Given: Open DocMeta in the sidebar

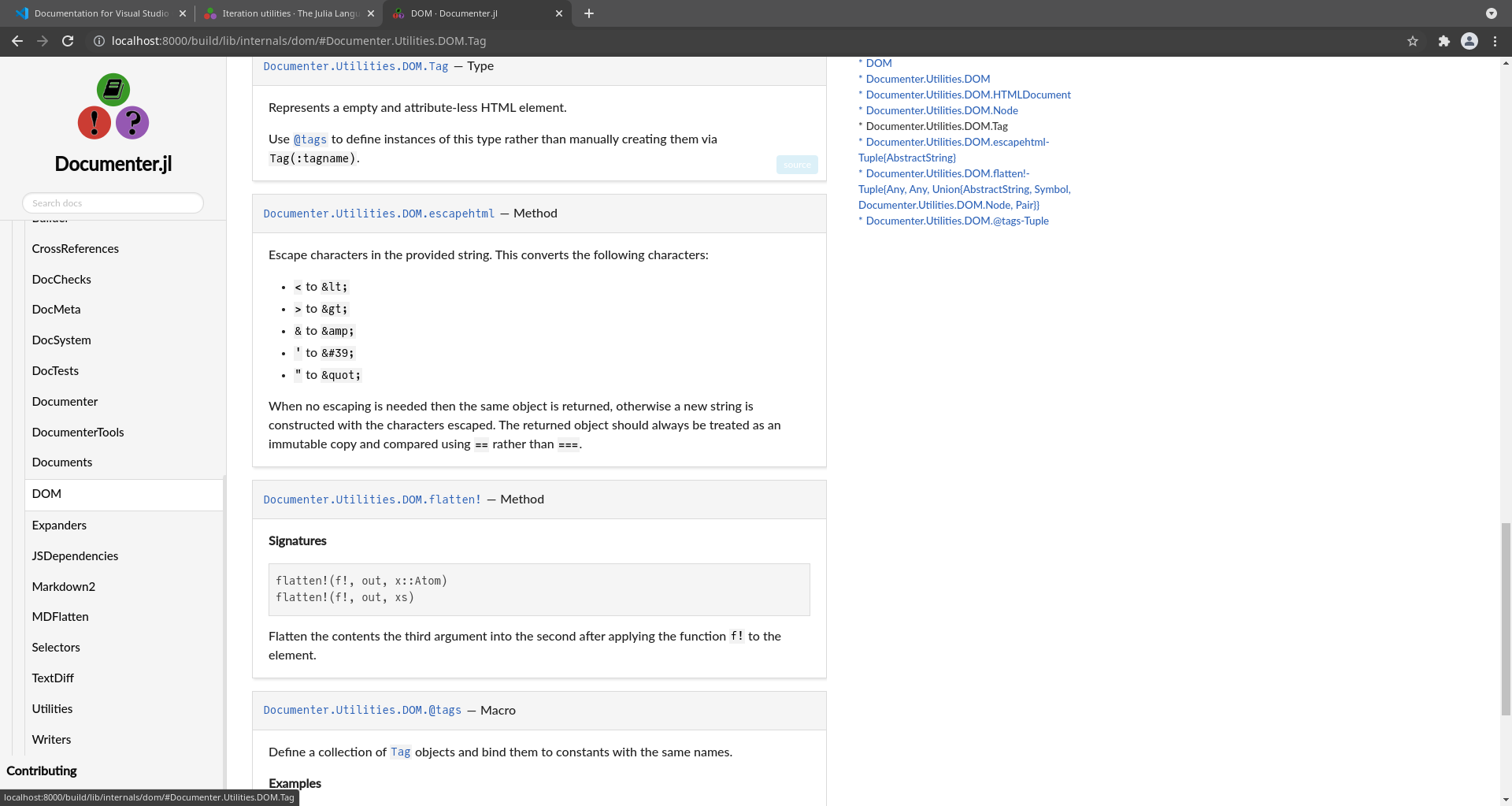Looking at the screenshot, I should click(x=57, y=310).
